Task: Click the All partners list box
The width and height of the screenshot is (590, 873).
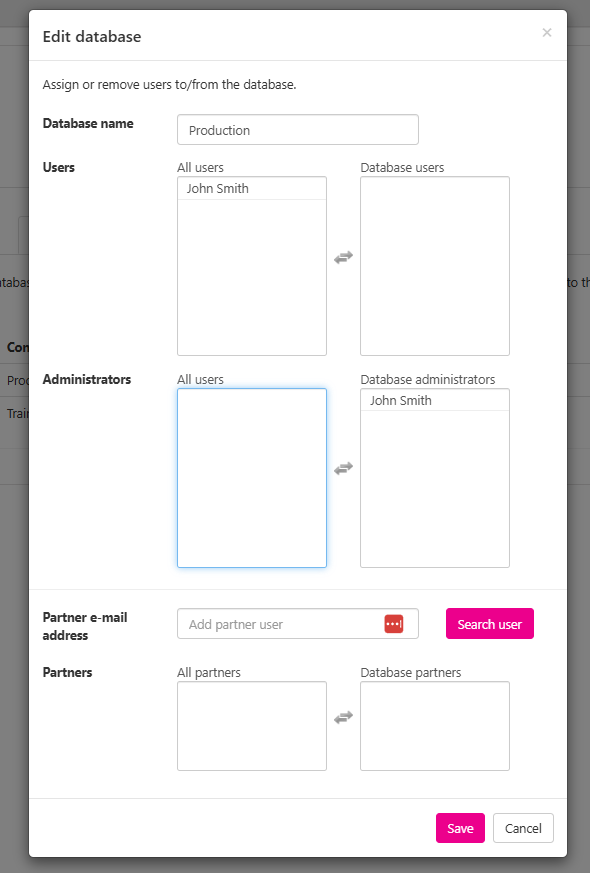Action: (251, 726)
